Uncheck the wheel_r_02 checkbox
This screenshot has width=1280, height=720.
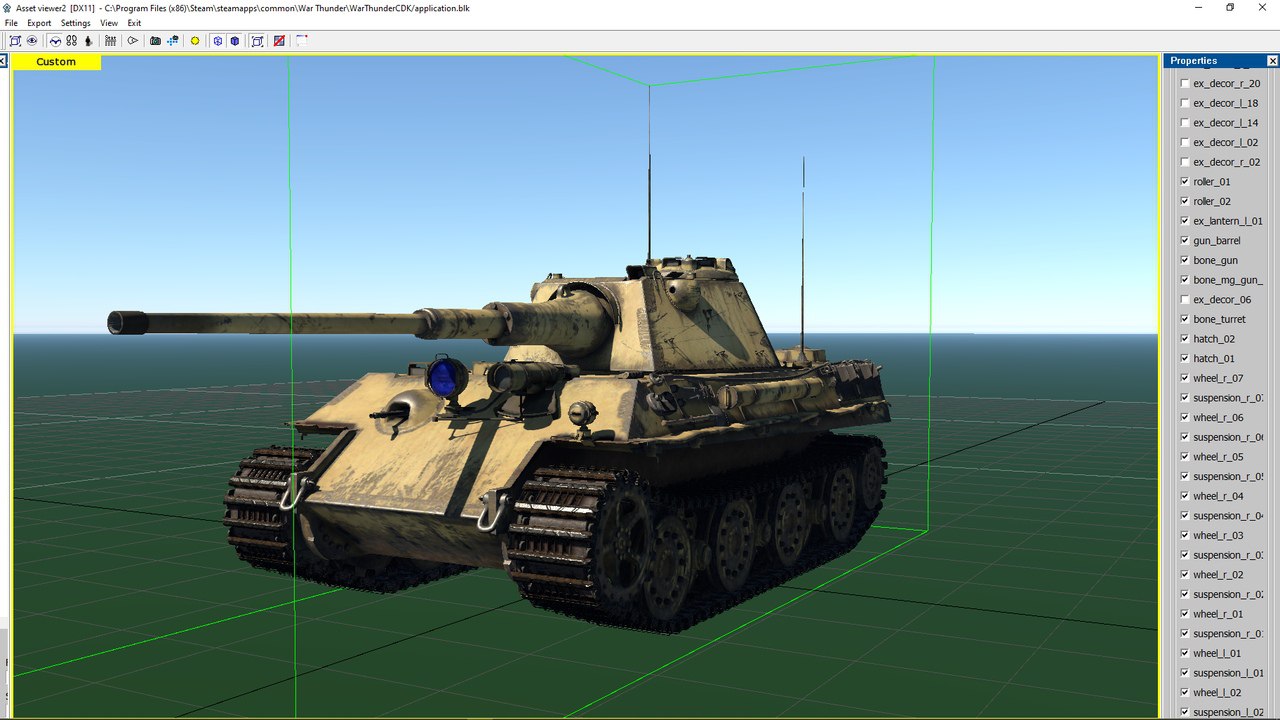[x=1185, y=575]
